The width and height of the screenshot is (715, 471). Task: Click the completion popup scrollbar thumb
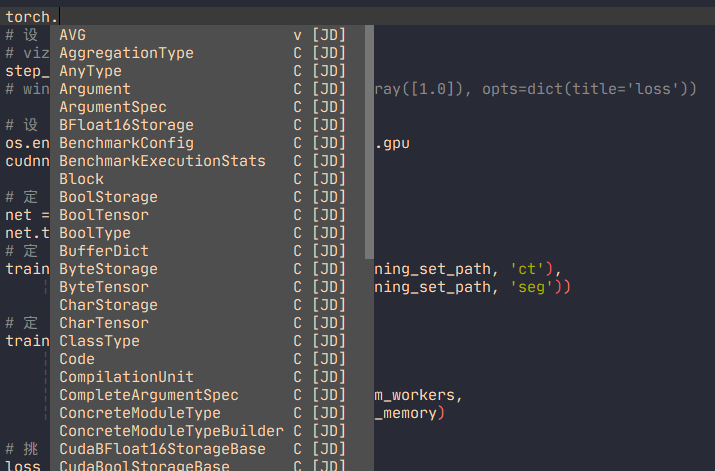coord(369,140)
